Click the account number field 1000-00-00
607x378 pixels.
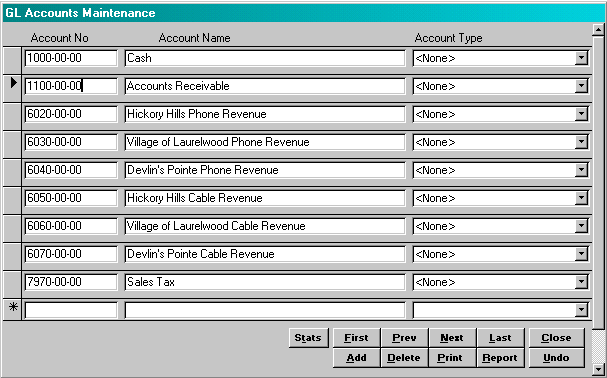[x=71, y=58]
